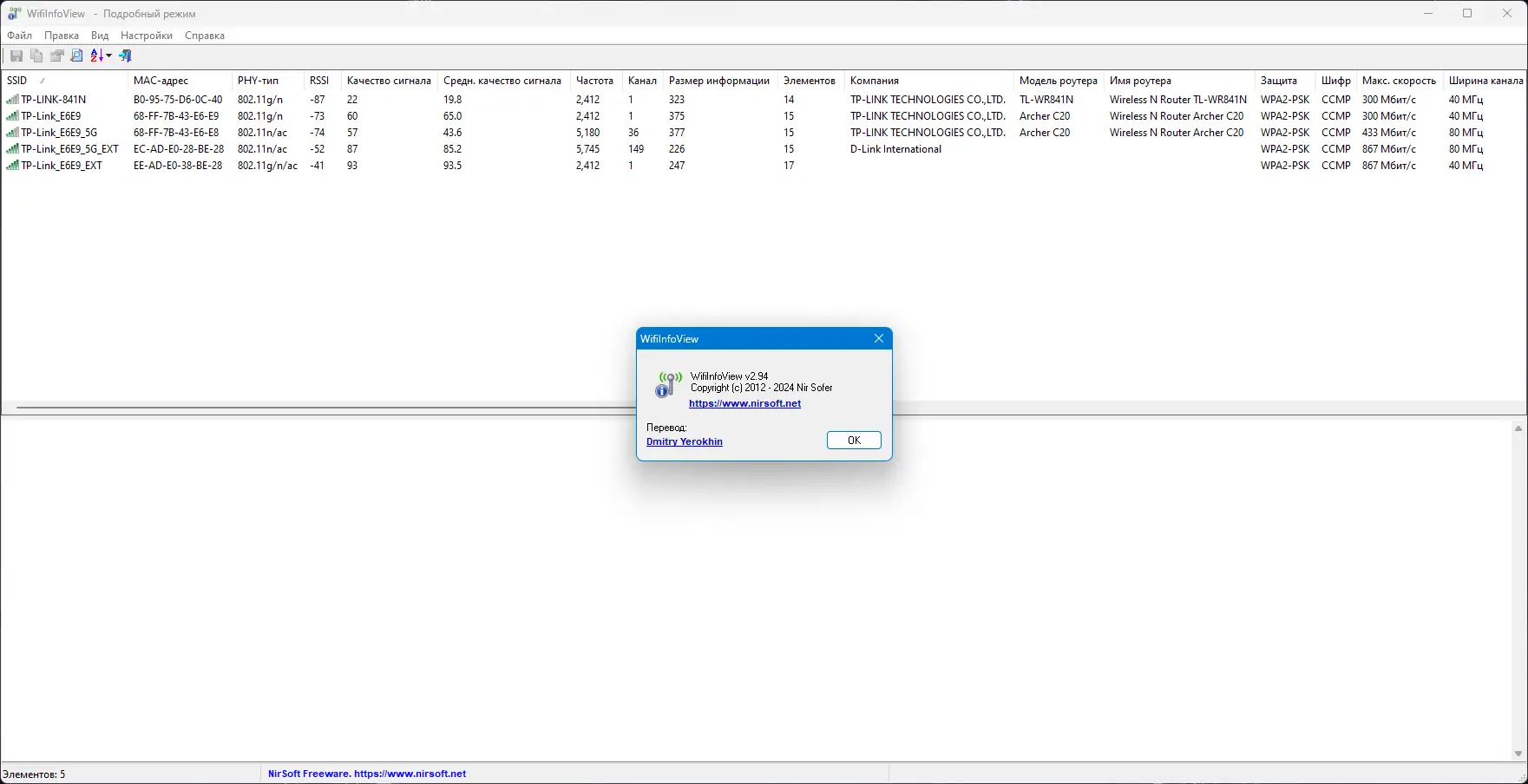
Task: Click the A-Z sort toolbar icon
Action: pyautogui.click(x=97, y=56)
